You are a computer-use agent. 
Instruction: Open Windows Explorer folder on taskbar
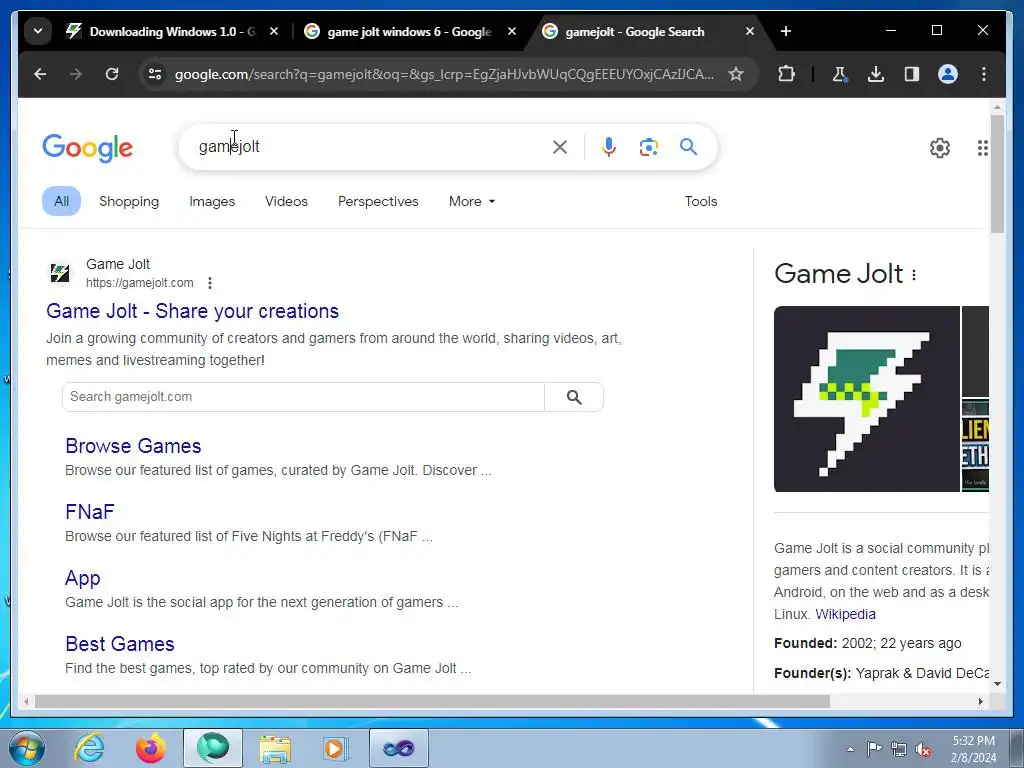[275, 748]
